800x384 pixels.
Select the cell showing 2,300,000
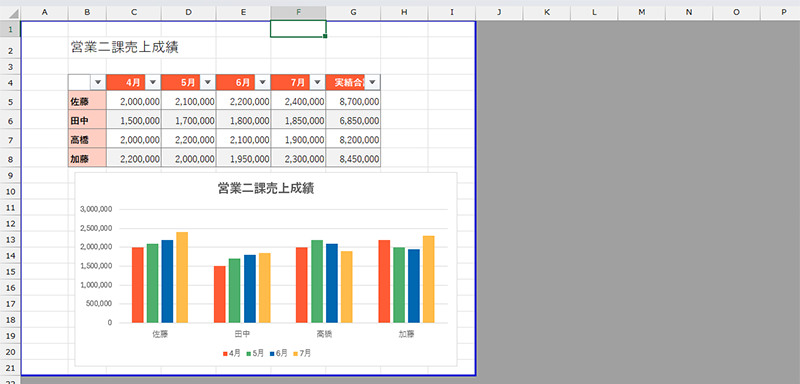pyautogui.click(x=298, y=159)
